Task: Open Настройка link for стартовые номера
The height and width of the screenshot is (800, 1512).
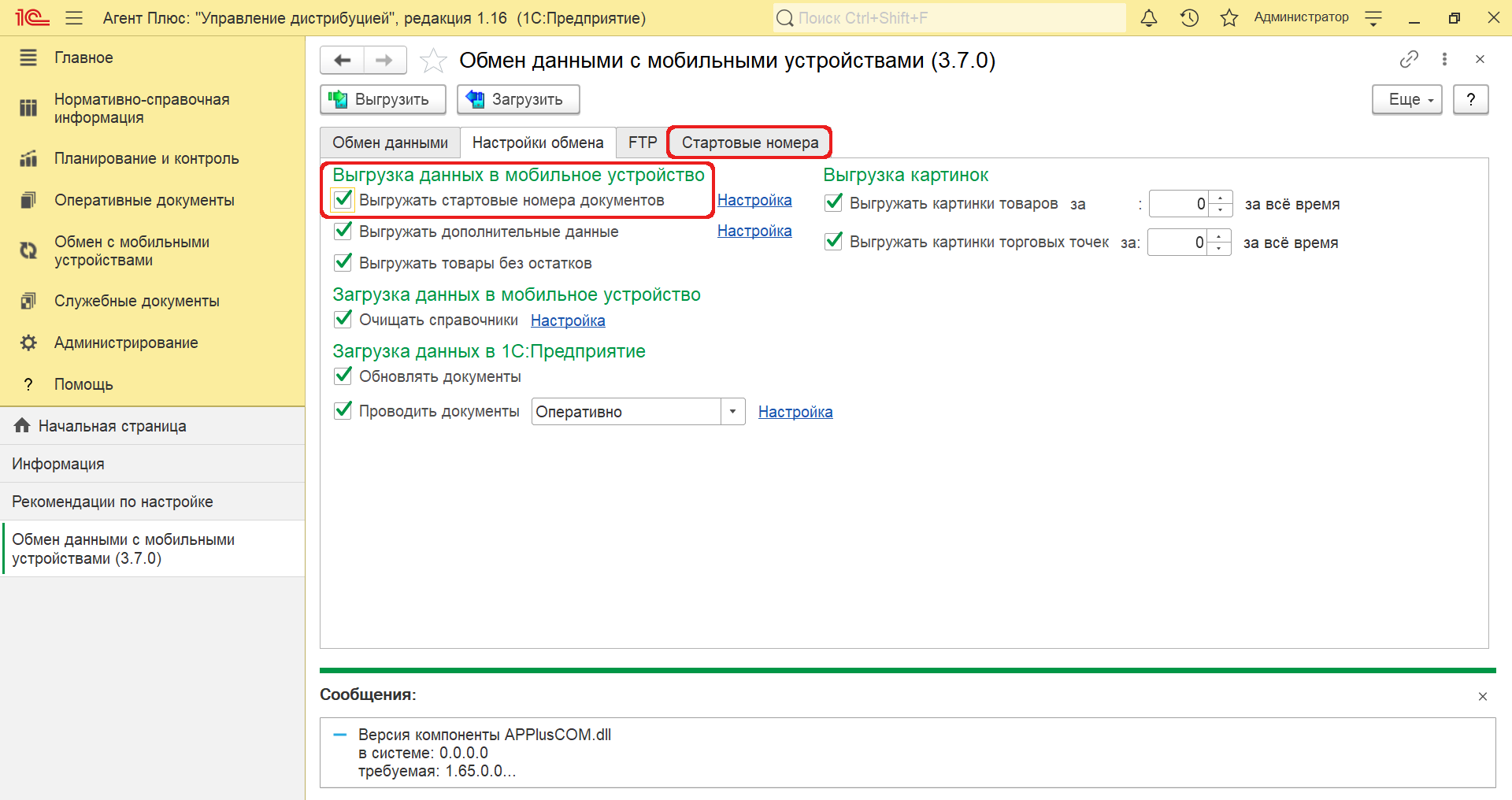Action: pyautogui.click(x=754, y=200)
